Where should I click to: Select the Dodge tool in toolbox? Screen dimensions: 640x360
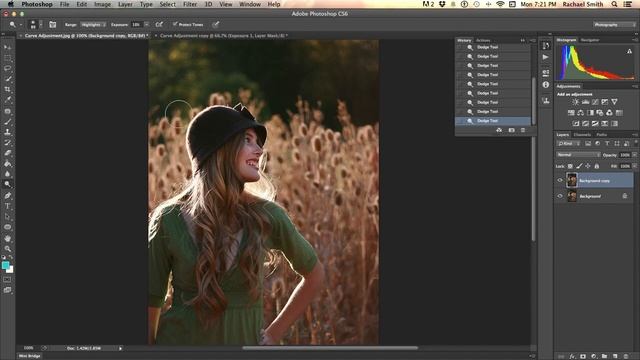pos(7,184)
